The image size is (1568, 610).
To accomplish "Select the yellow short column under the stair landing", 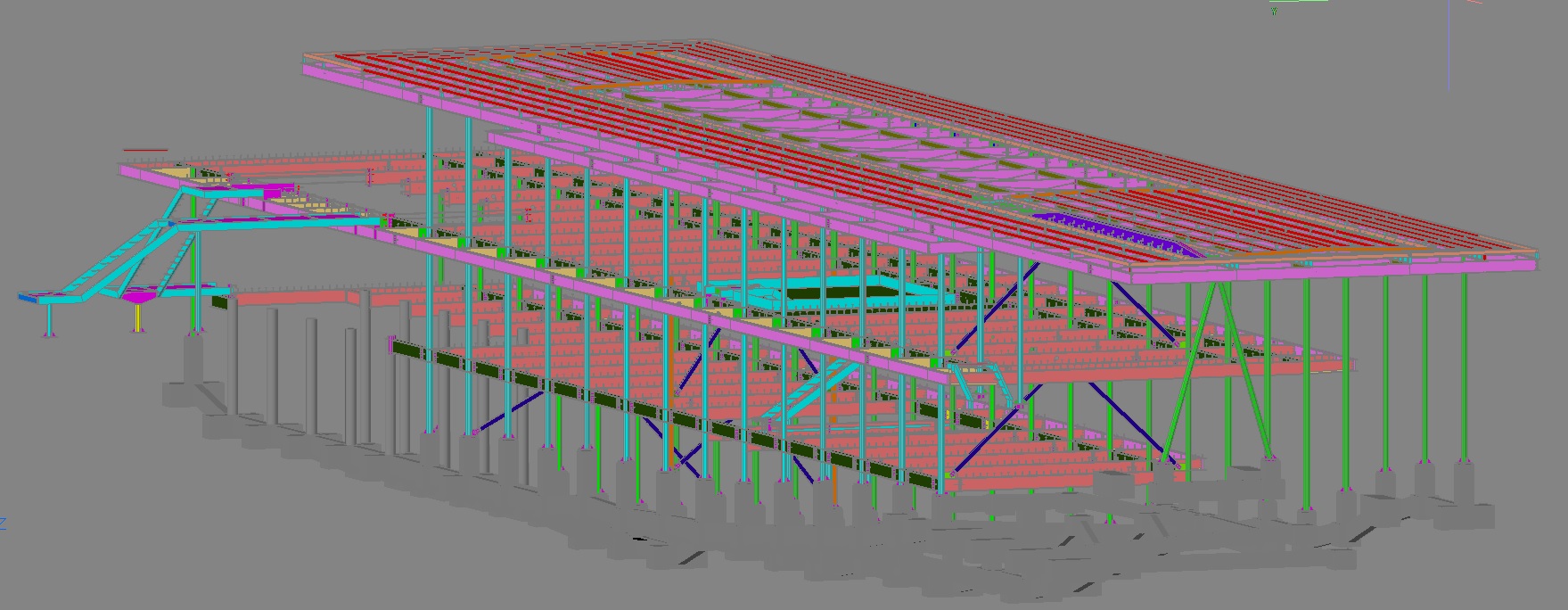I will pos(137,317).
